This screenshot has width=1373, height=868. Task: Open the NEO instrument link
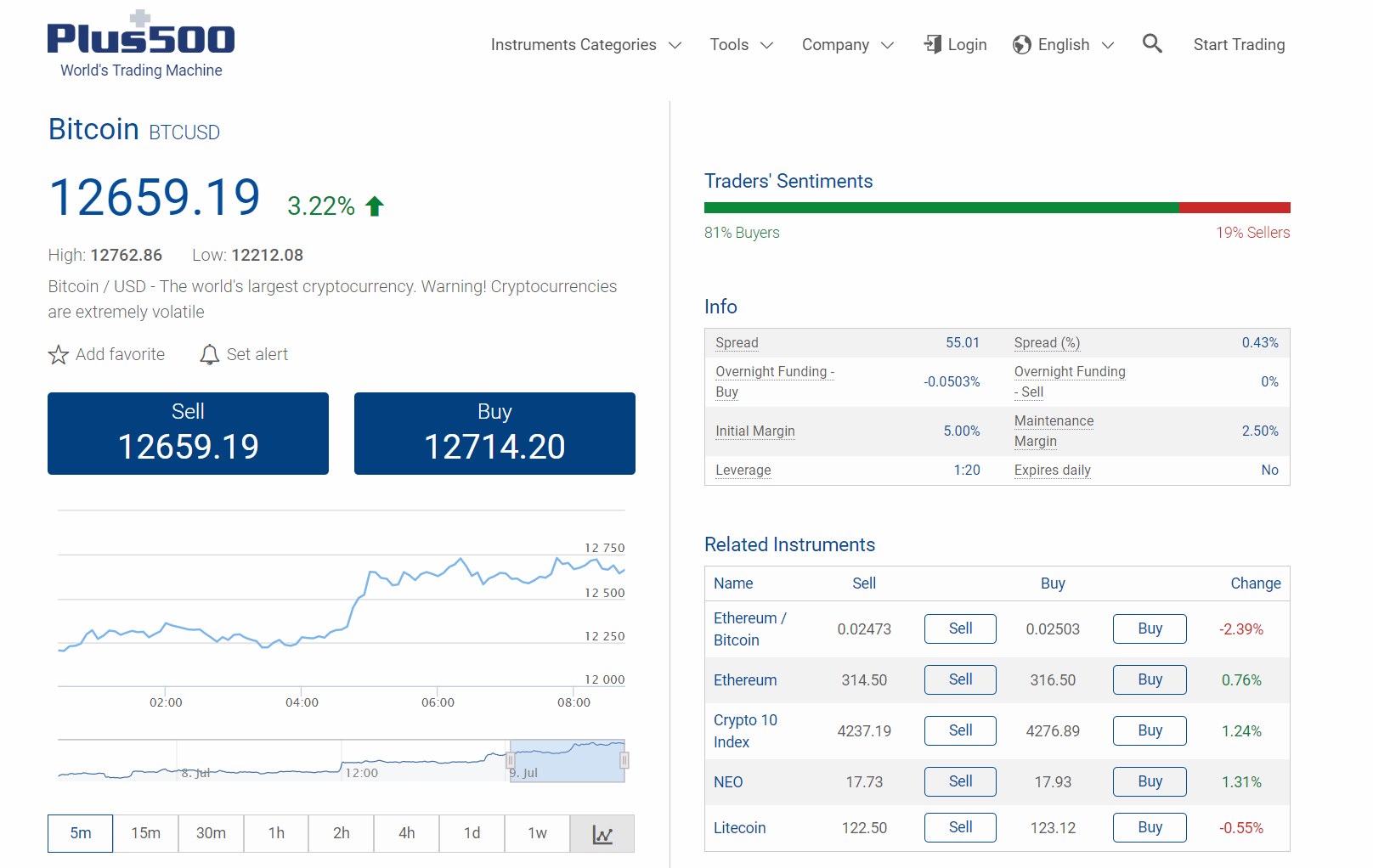[x=728, y=782]
